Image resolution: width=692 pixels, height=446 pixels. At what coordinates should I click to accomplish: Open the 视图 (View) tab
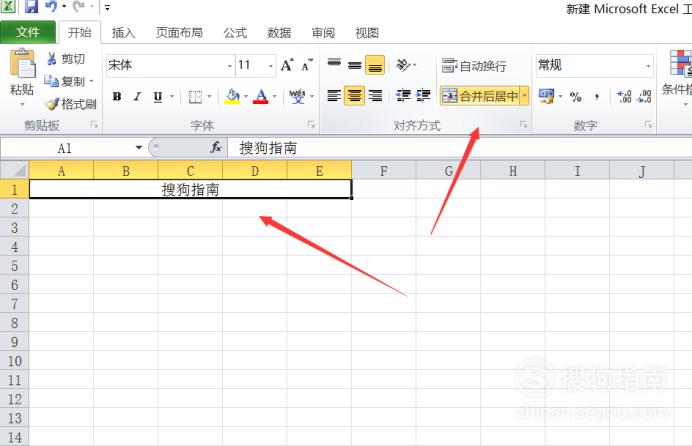(367, 33)
